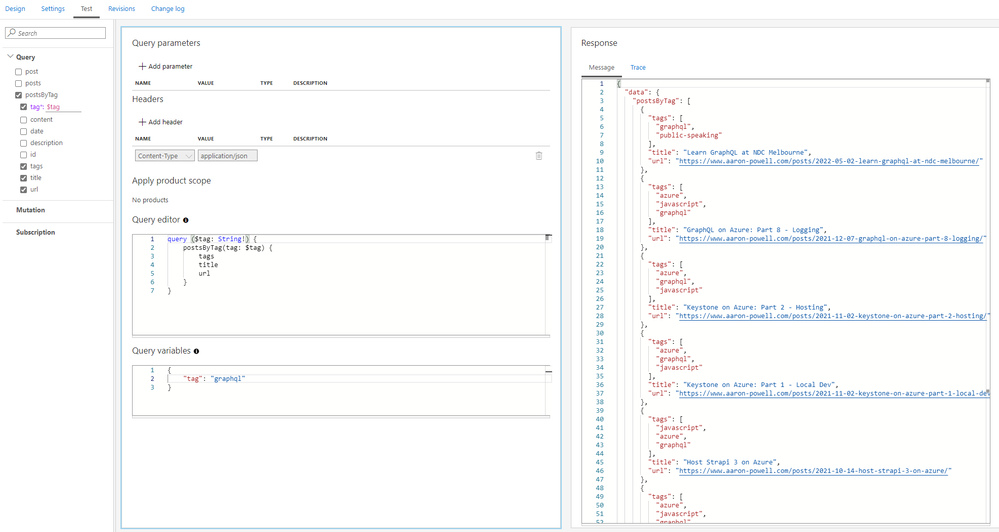Switch to the Trace response tab
The image size is (999, 532).
[638, 68]
